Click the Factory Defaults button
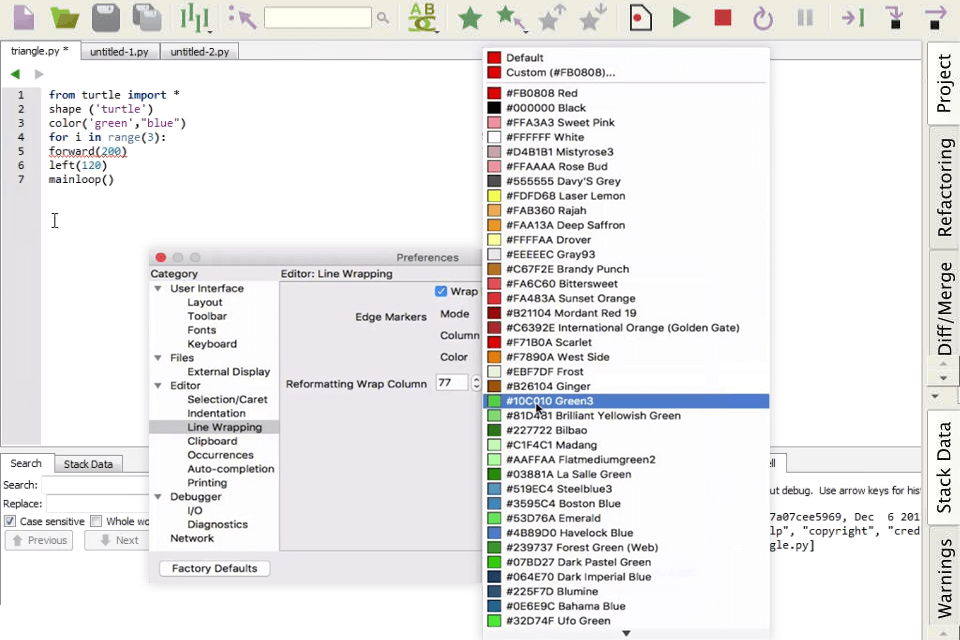Viewport: 960px width, 640px height. [213, 568]
